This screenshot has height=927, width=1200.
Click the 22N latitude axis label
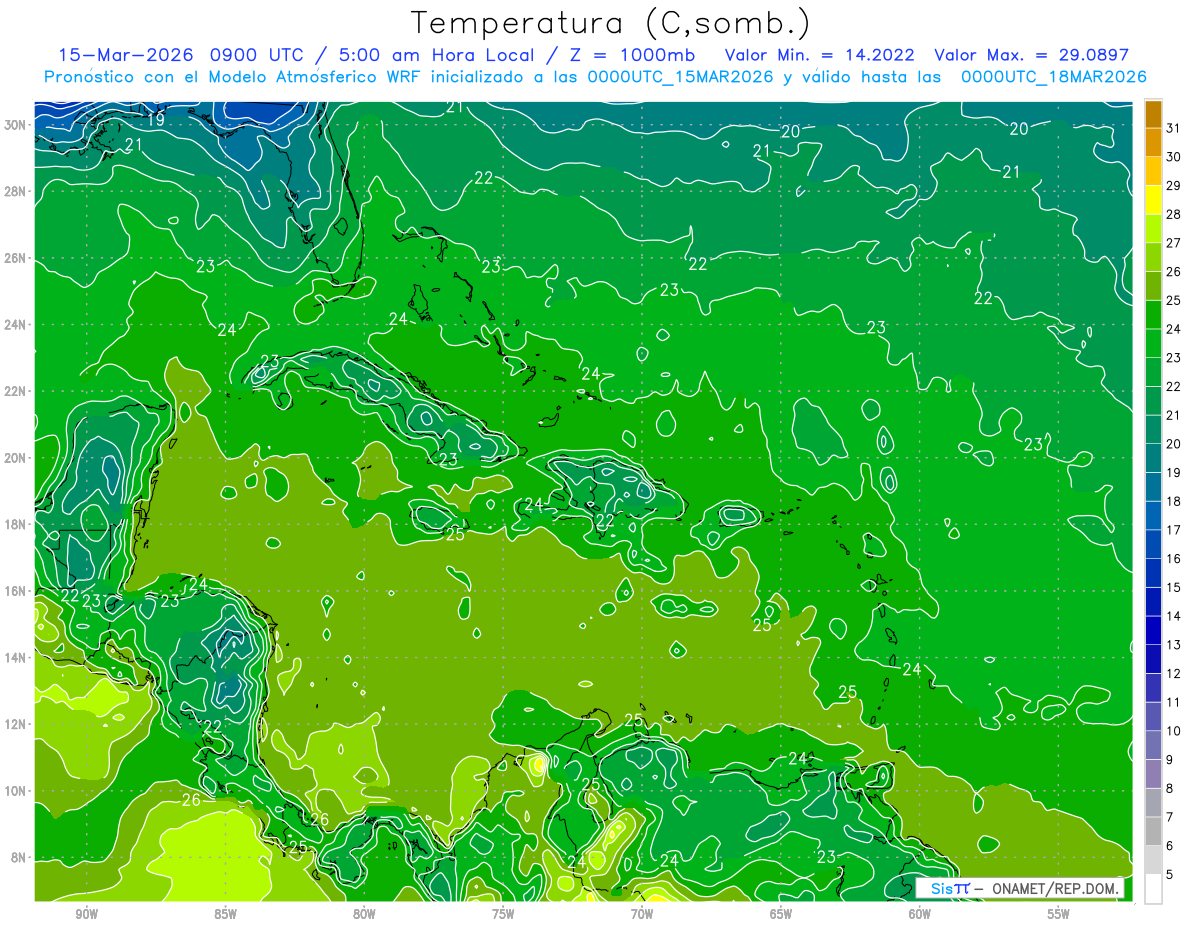pos(17,391)
